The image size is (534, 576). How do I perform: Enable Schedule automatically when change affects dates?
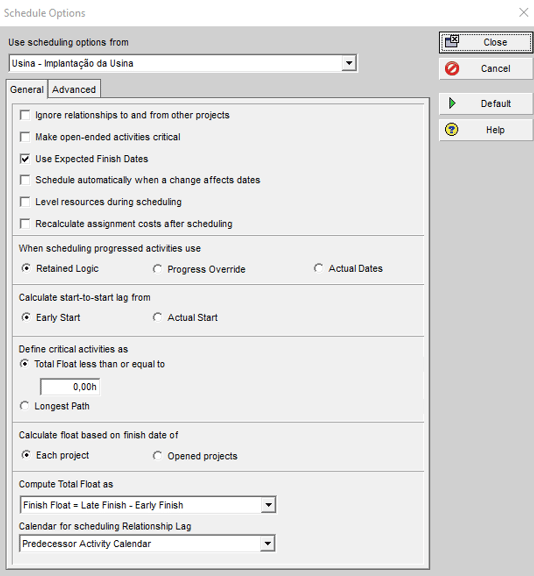(25, 180)
